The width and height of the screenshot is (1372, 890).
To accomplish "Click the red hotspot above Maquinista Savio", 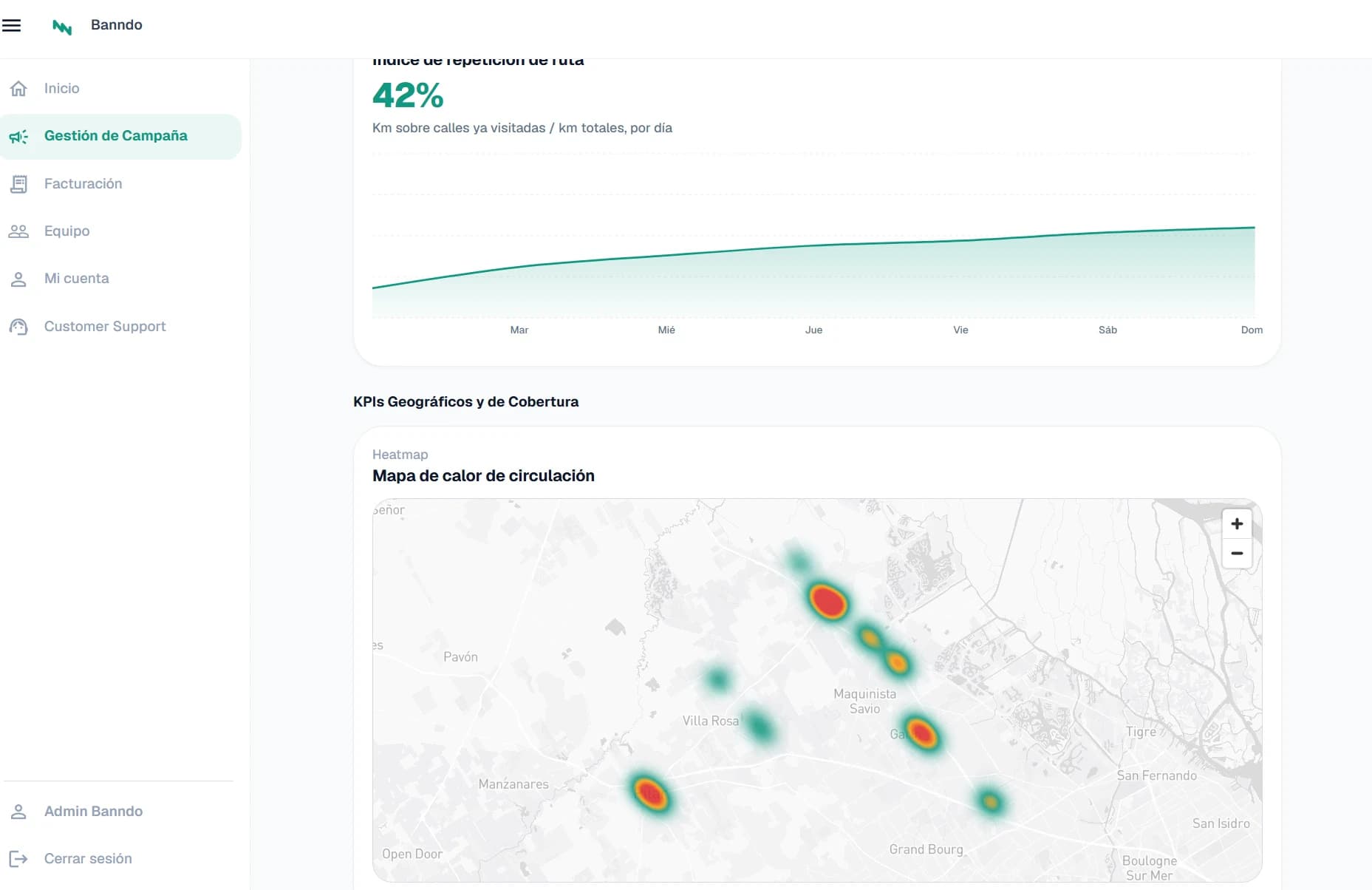I will [828, 602].
